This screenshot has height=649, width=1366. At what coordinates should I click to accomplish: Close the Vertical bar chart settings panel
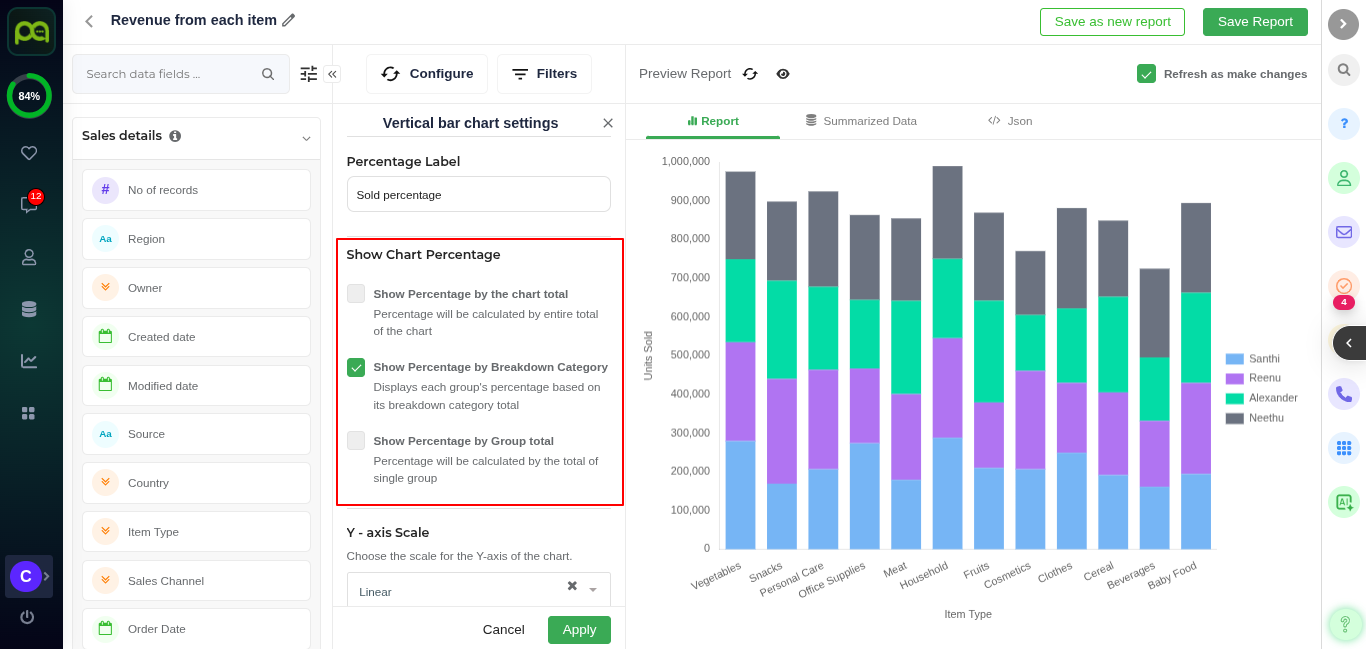tap(607, 123)
